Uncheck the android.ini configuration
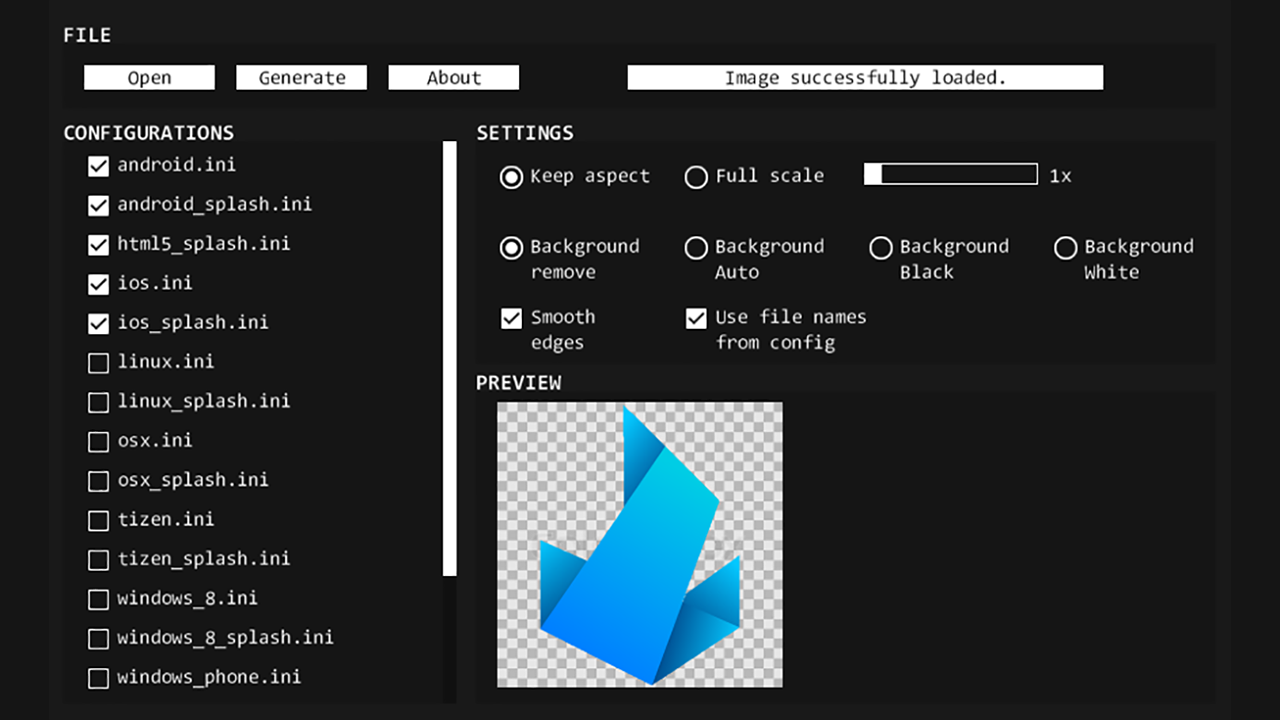Viewport: 1280px width, 720px height. 98,166
